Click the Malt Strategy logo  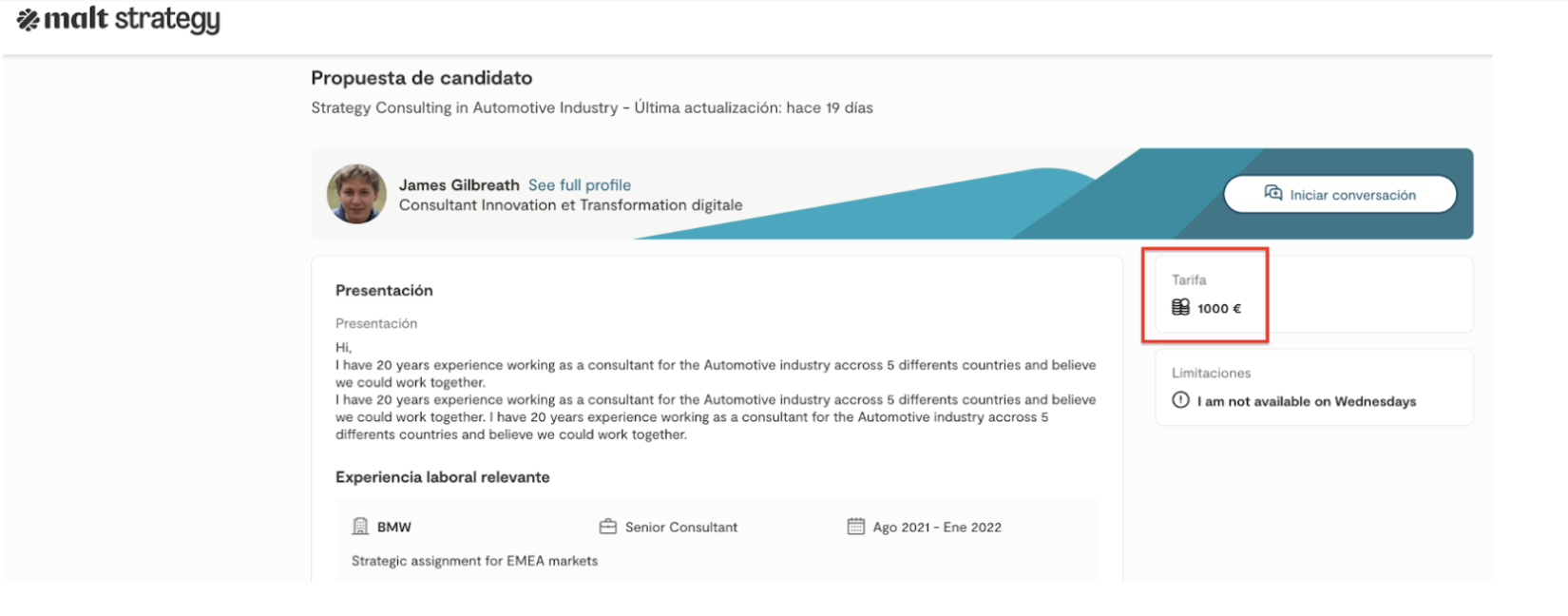coord(119,20)
